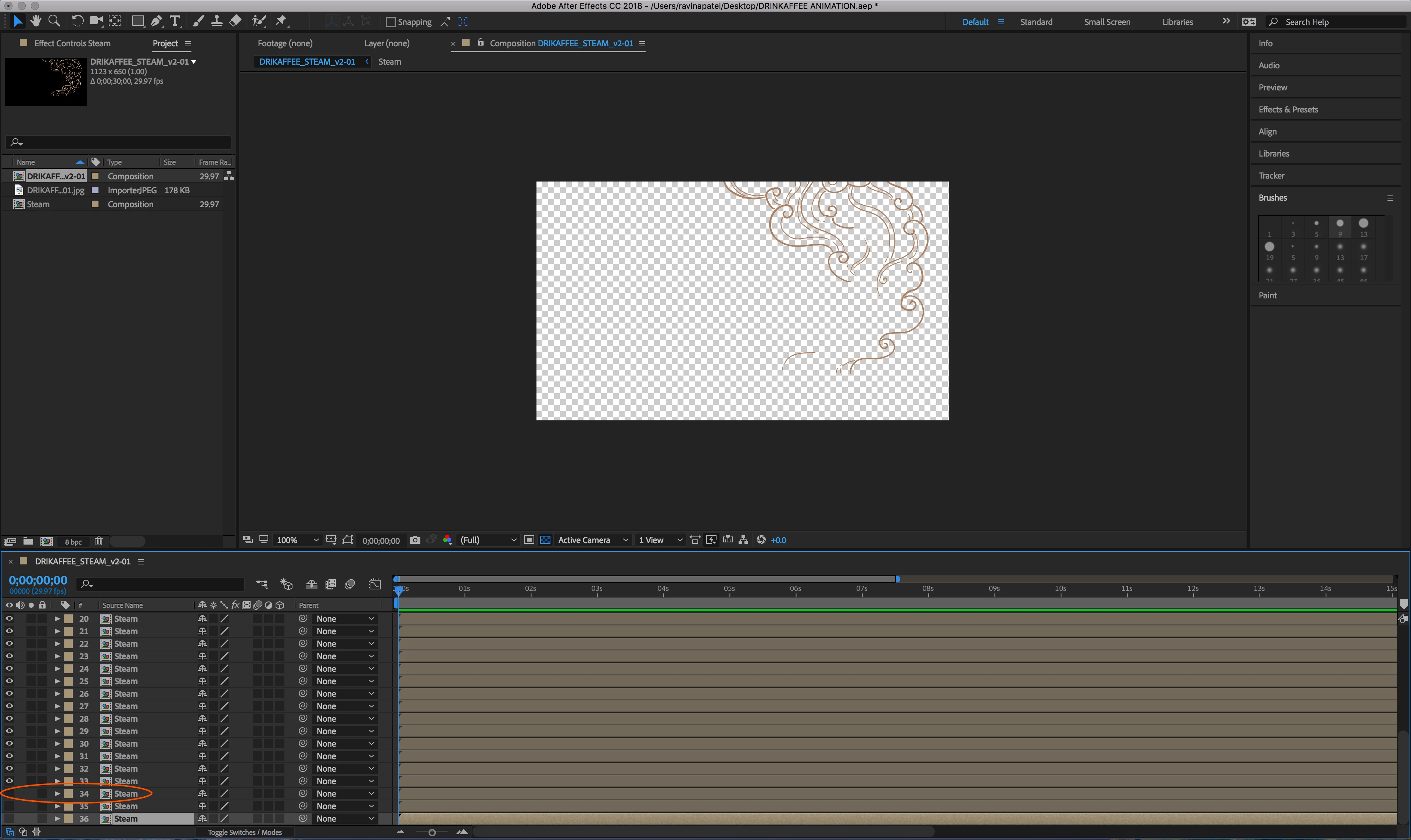Pick the Brush tool

click(x=198, y=21)
